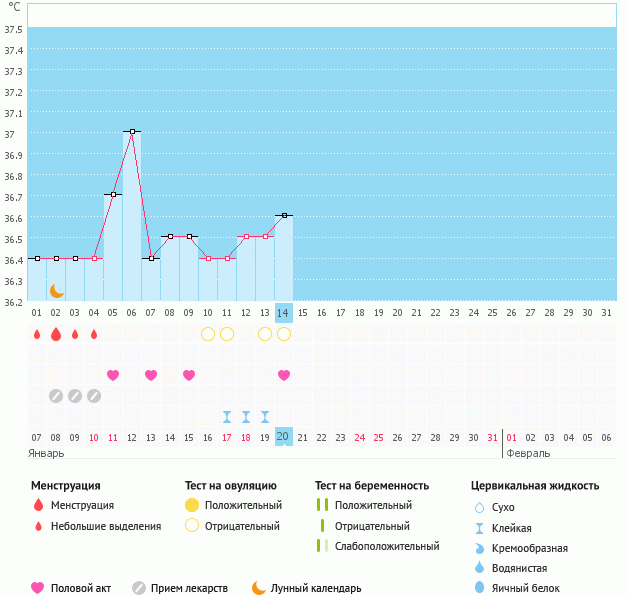Click the highlighted cycle day 14 label
626x595 pixels.
pos(284,313)
